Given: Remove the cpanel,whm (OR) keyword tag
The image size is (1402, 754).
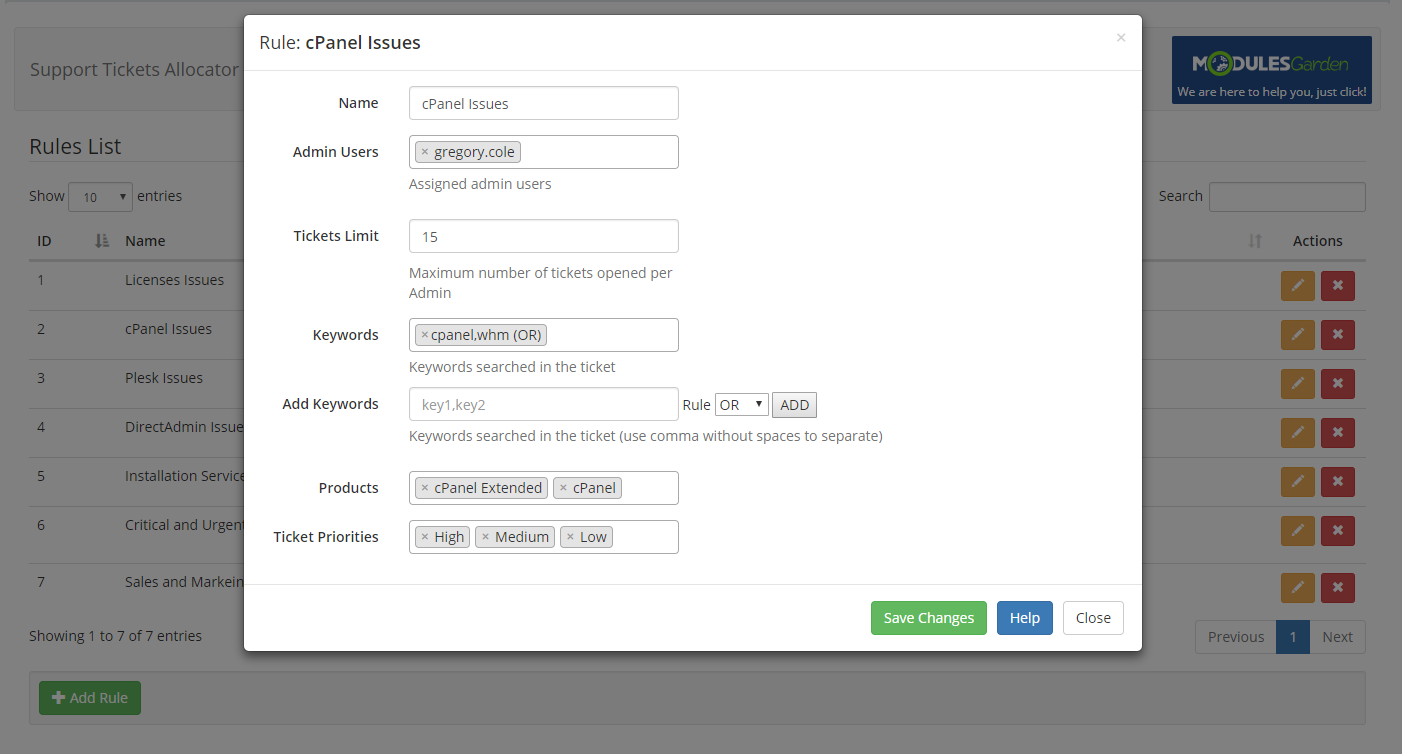Looking at the screenshot, I should click(424, 335).
